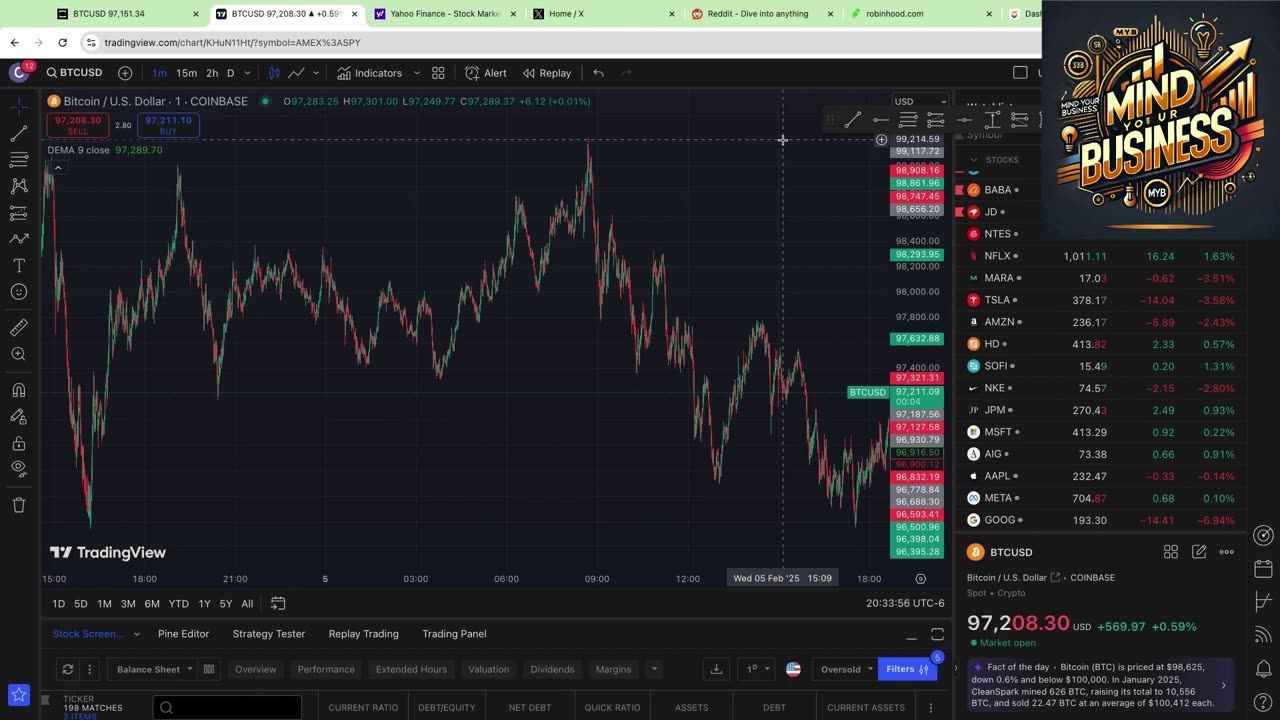Select the Zoom In tool
The width and height of the screenshot is (1280, 720).
(x=18, y=354)
